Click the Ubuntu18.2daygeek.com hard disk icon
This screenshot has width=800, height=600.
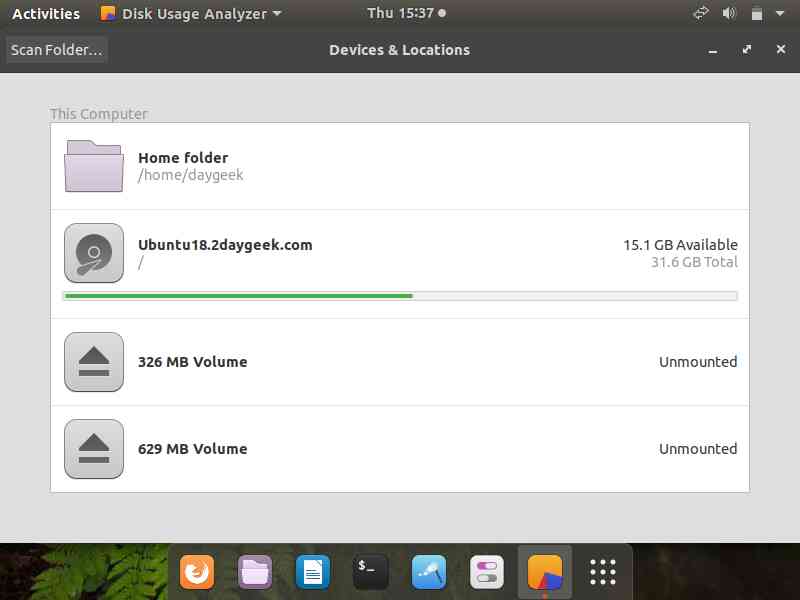94,253
